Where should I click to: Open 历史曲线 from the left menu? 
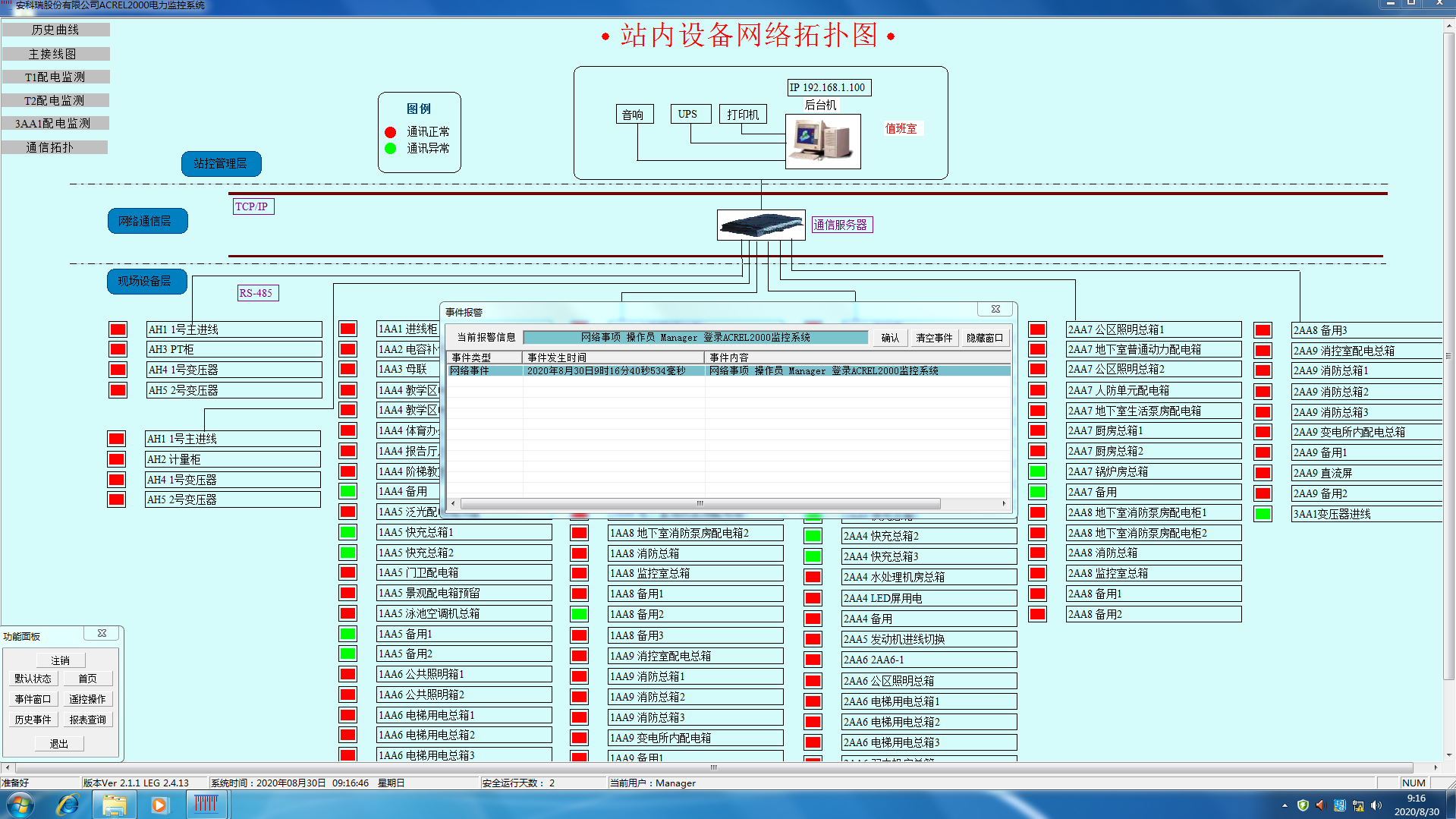(x=55, y=30)
